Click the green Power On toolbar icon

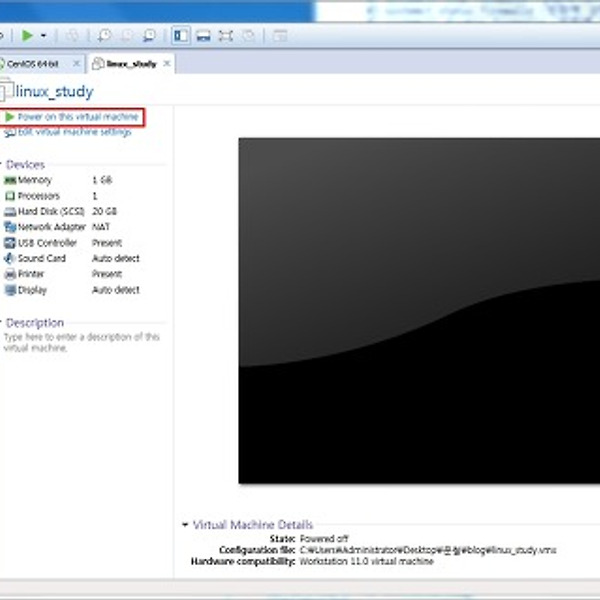tap(28, 35)
